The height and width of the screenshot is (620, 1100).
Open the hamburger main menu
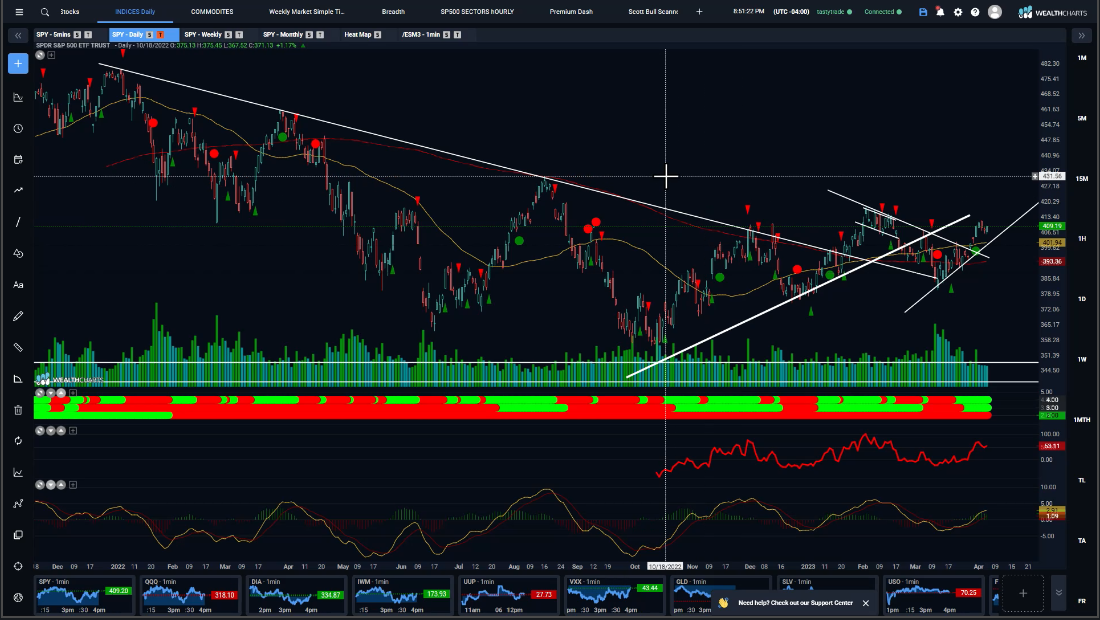click(19, 12)
